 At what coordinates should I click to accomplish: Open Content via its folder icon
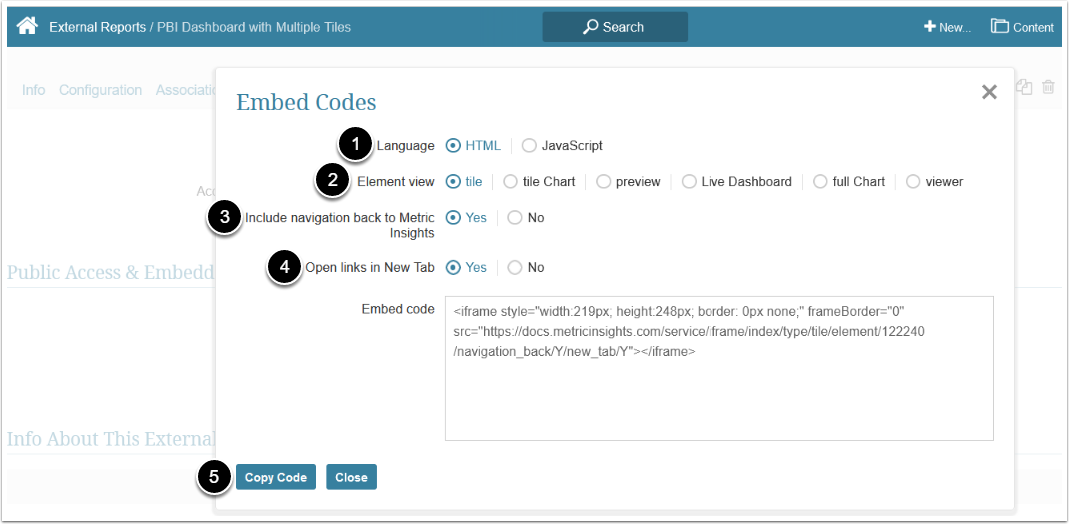[999, 27]
